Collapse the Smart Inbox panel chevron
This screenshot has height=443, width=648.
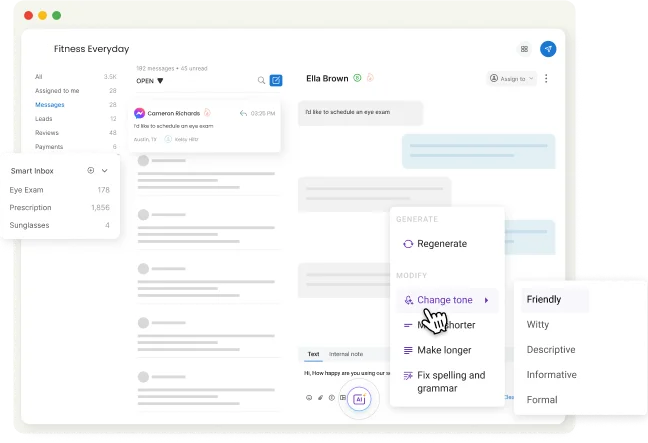pos(105,171)
